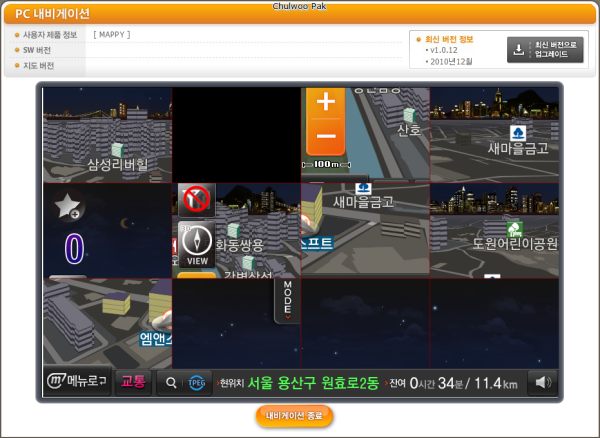Expand the MODE side tab
Screen dimensions: 600x438
coord(287,297)
